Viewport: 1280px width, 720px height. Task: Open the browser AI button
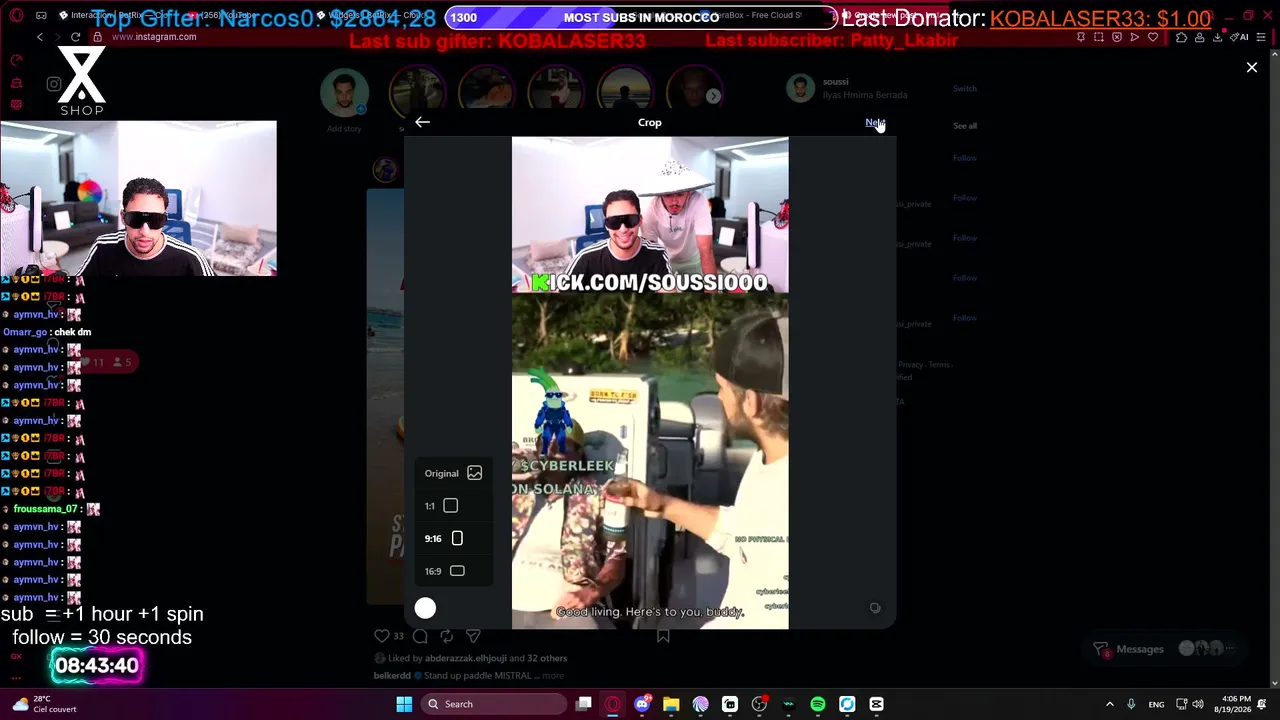click(1239, 37)
